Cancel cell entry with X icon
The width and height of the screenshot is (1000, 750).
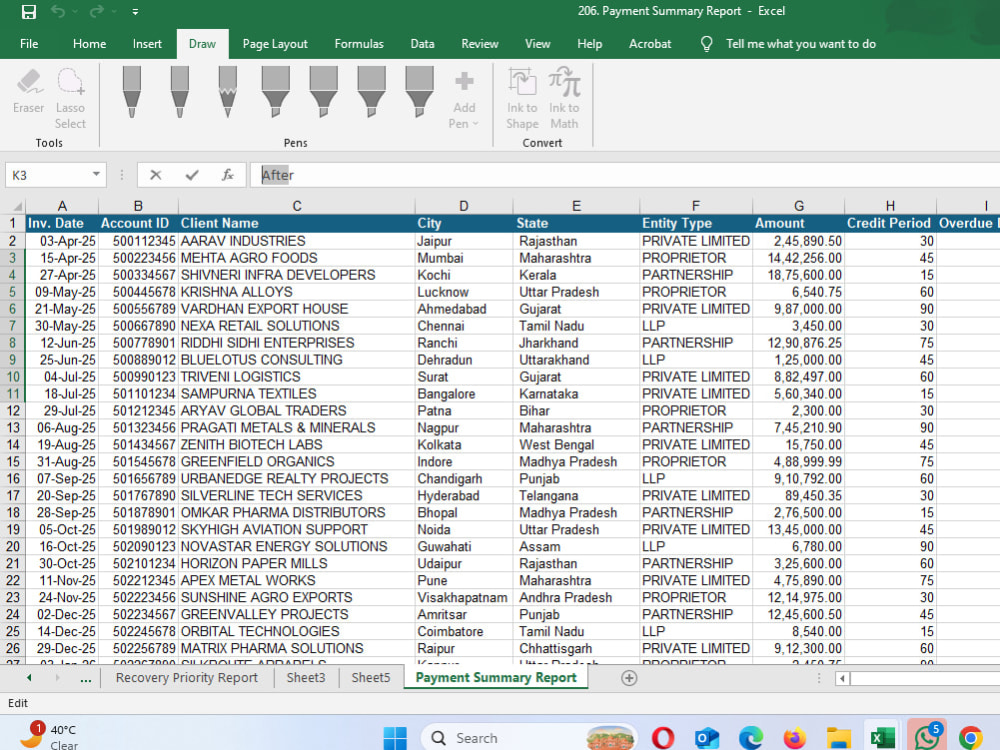[x=156, y=175]
